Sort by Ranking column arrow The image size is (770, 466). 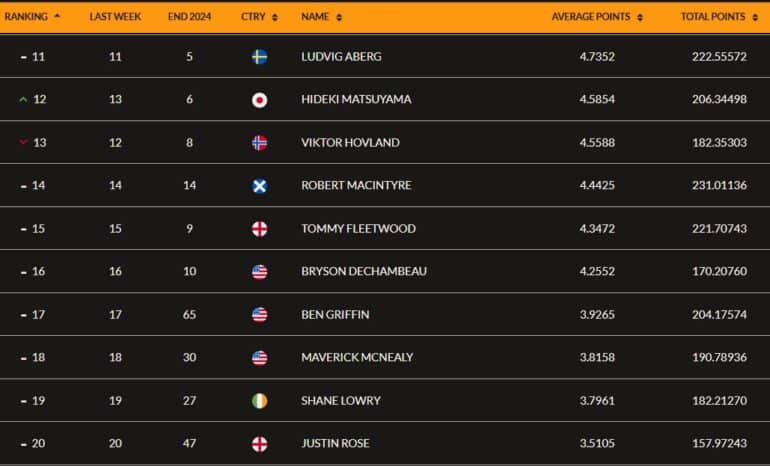click(x=57, y=16)
